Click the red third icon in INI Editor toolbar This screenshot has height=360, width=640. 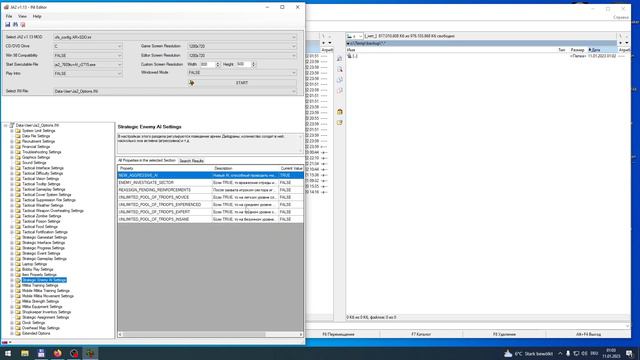(23, 24)
